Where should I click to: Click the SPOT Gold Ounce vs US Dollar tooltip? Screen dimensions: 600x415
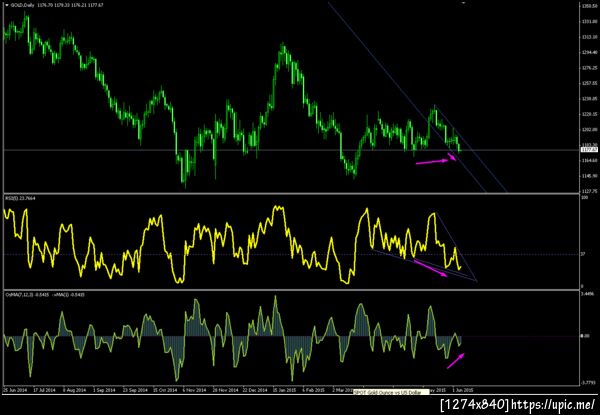click(390, 392)
